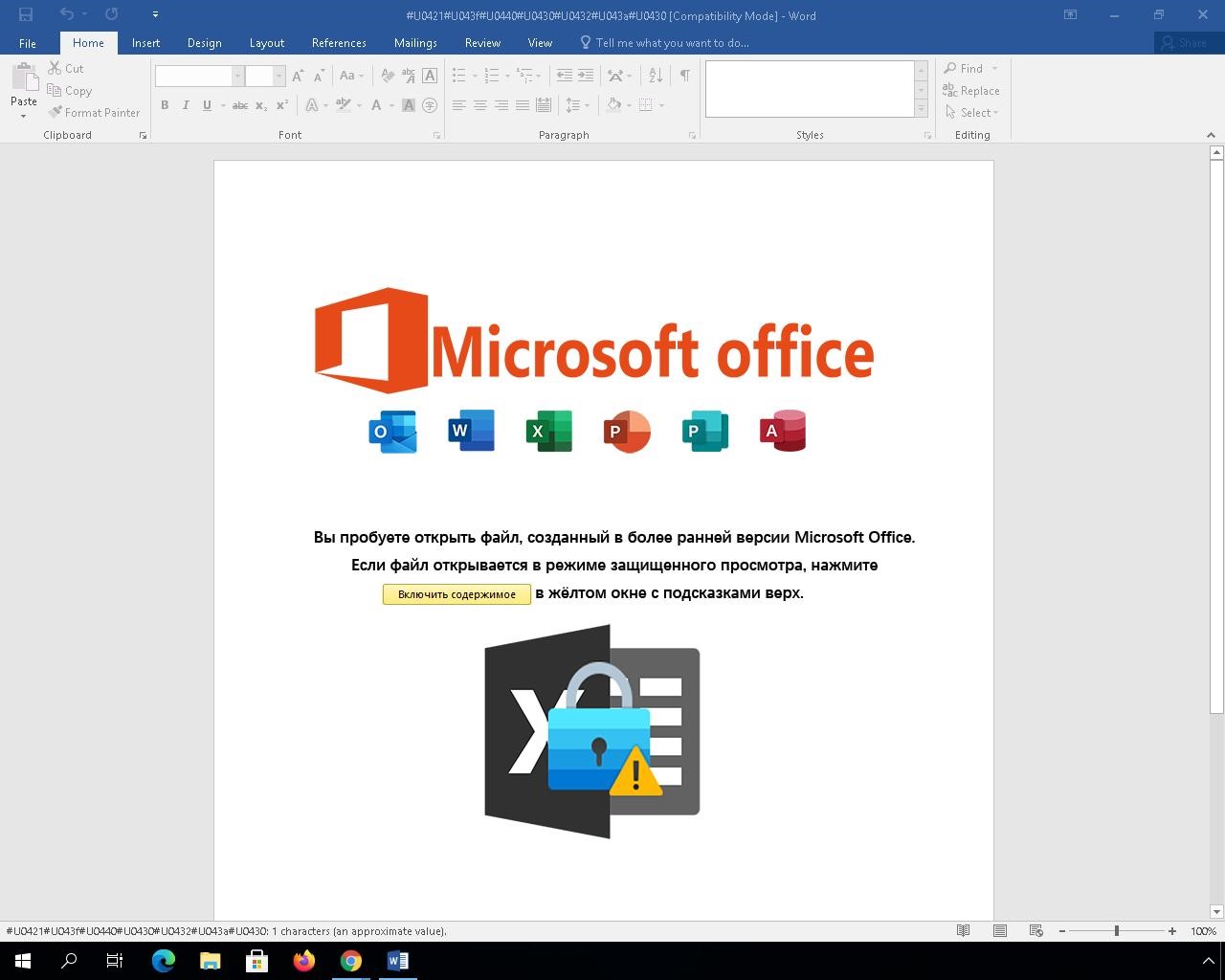The height and width of the screenshot is (980, 1225).
Task: Switch to the Layout tab
Action: pyautogui.click(x=266, y=43)
